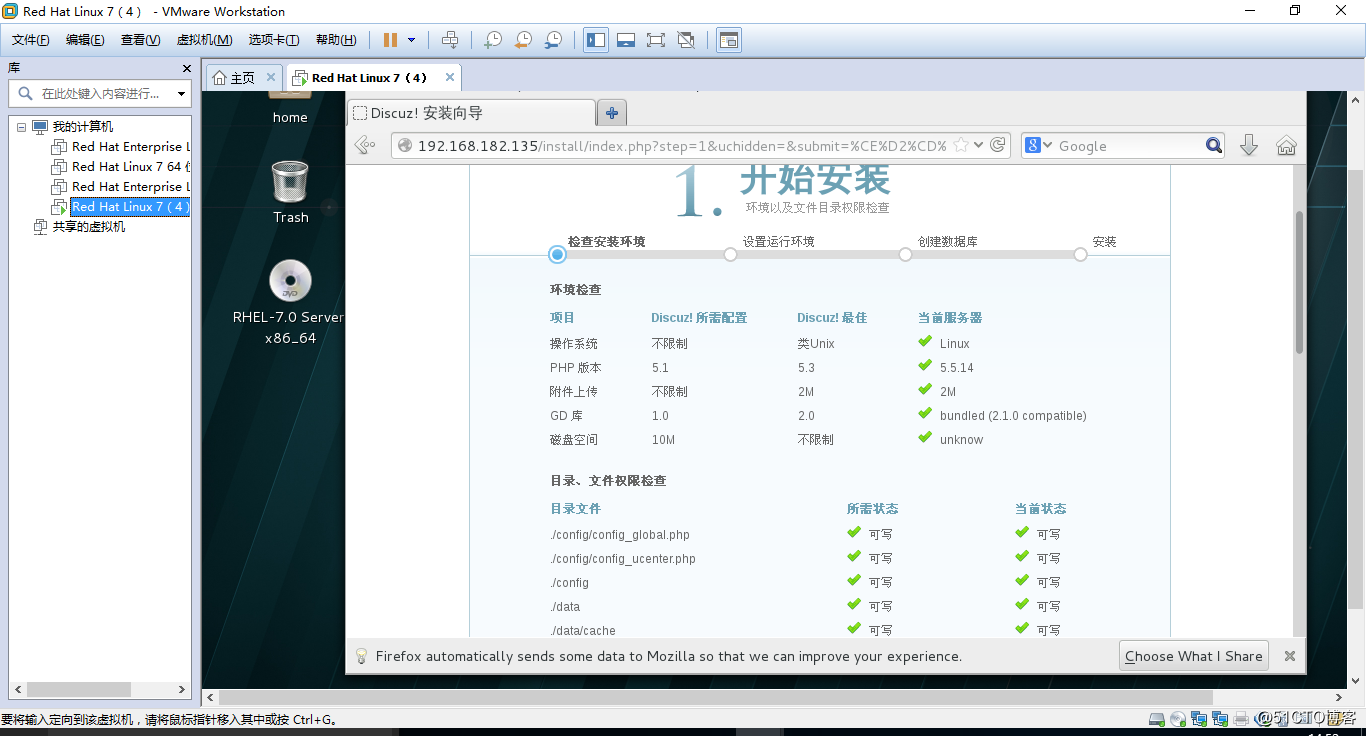Click the printer status bar icon

pos(1241,718)
